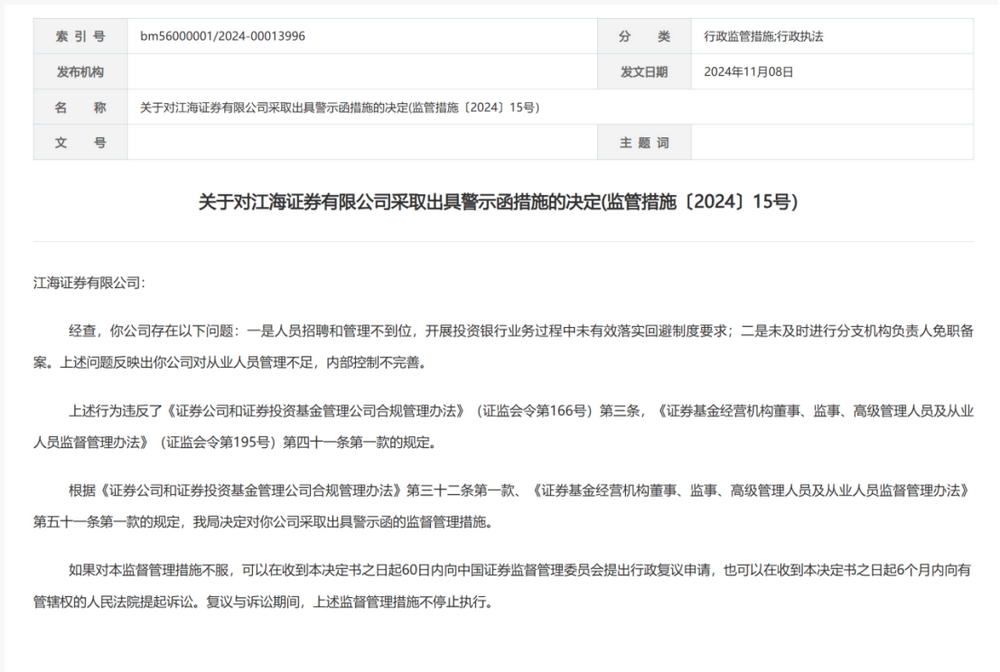Click the 文号 label cell
1000x672 pixels.
(x=80, y=143)
